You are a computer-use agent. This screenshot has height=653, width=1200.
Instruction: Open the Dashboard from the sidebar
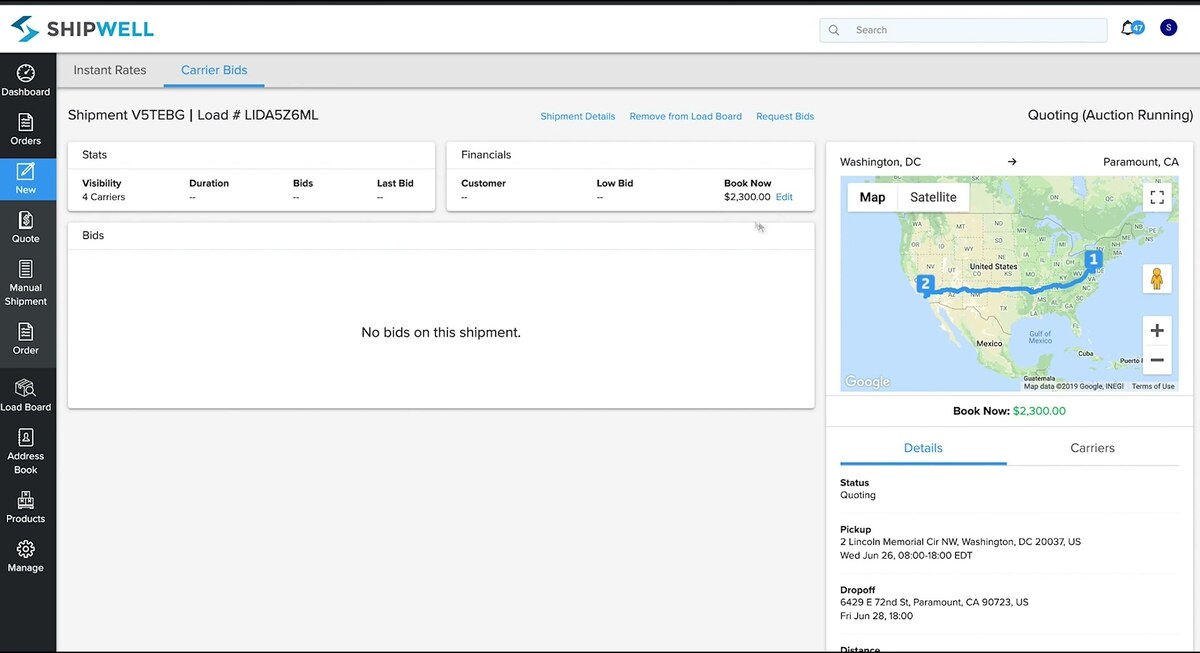(x=26, y=81)
